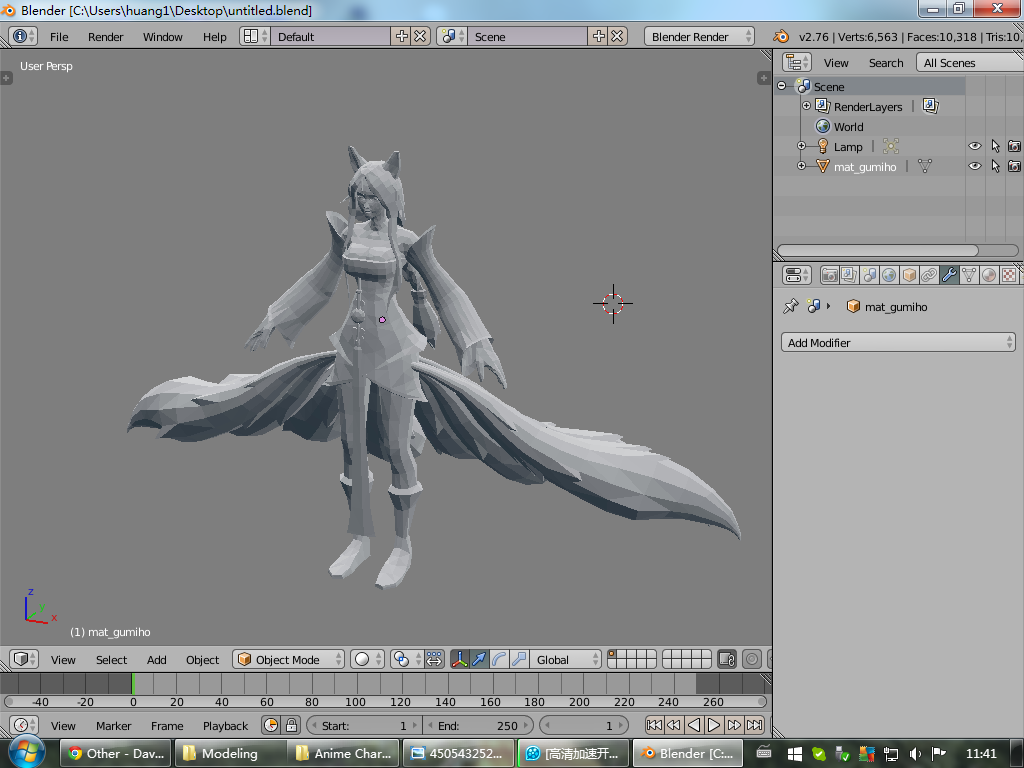Click the scene icon in properties breadcrumb

(814, 306)
